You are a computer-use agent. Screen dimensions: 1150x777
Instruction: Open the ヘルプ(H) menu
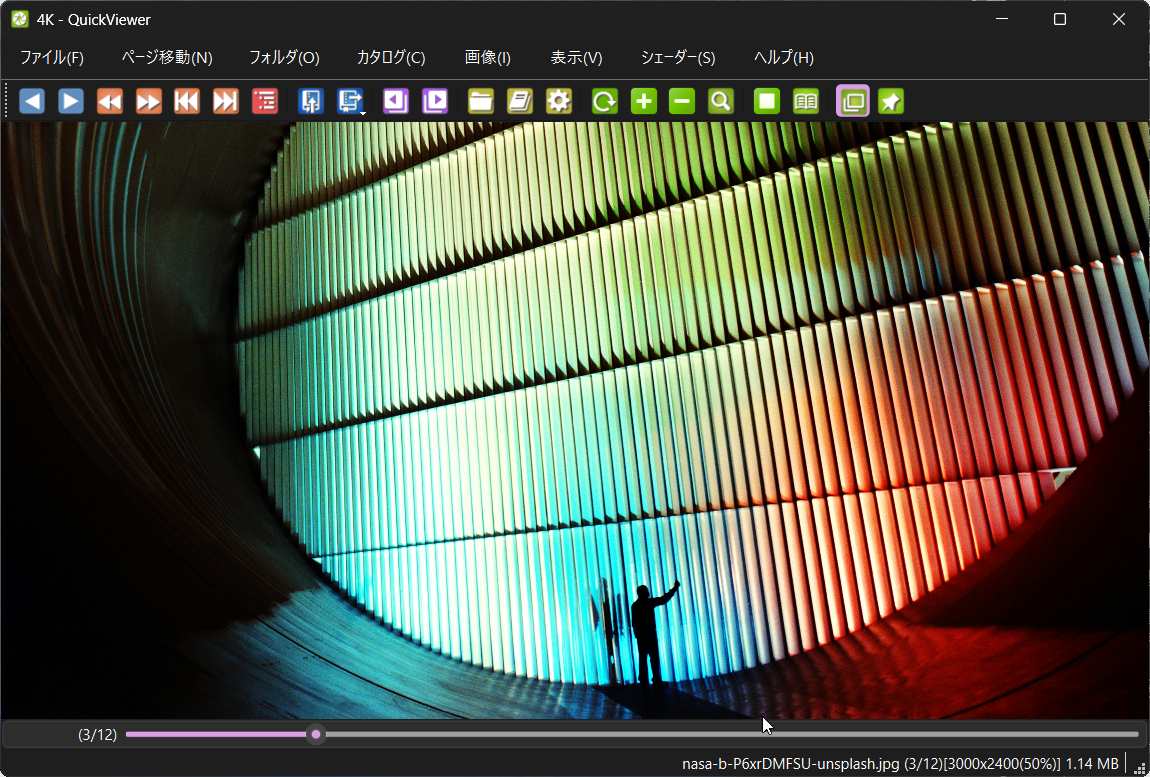tap(784, 57)
